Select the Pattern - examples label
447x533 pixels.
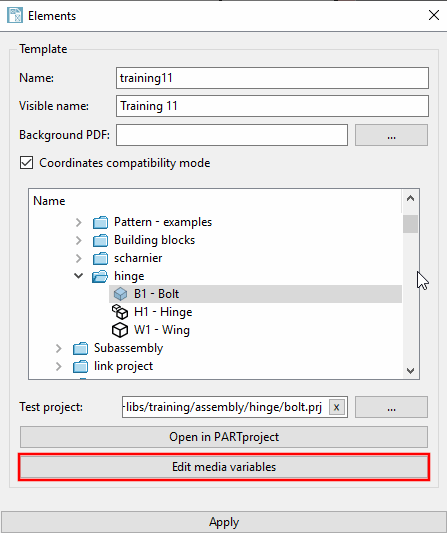pyautogui.click(x=163, y=222)
